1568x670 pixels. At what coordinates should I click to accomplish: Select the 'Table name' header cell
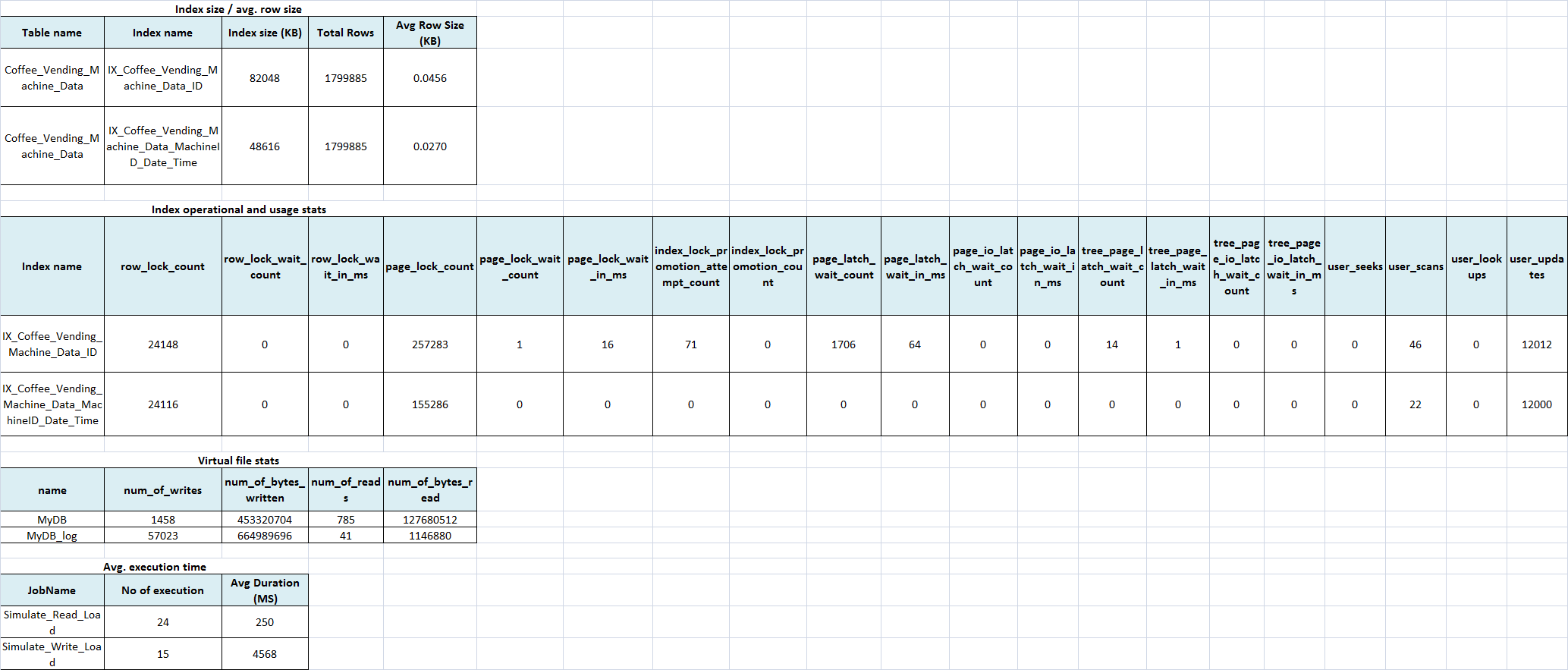(52, 33)
